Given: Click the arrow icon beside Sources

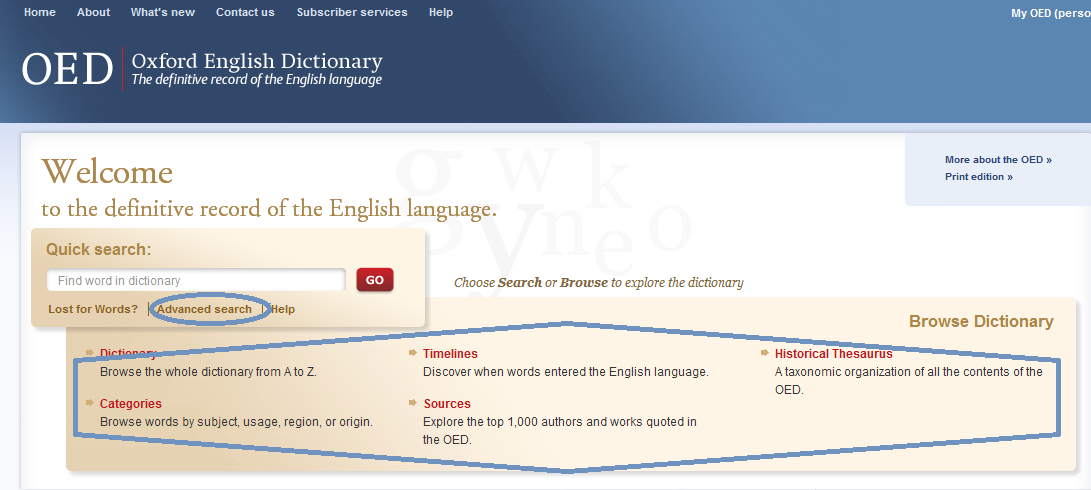Looking at the screenshot, I should click(x=413, y=402).
